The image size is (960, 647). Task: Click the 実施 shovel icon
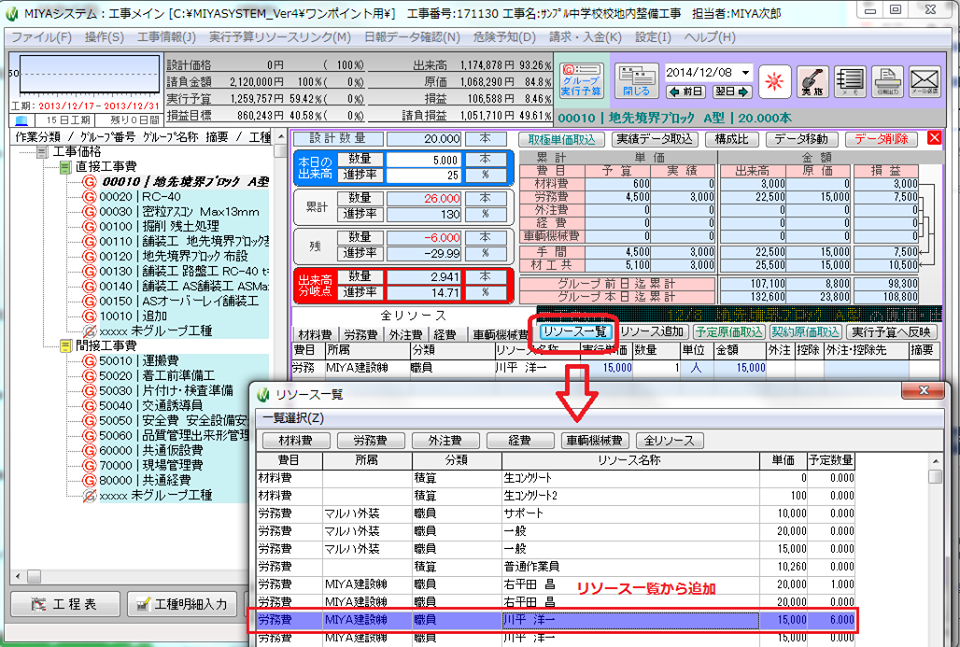812,81
